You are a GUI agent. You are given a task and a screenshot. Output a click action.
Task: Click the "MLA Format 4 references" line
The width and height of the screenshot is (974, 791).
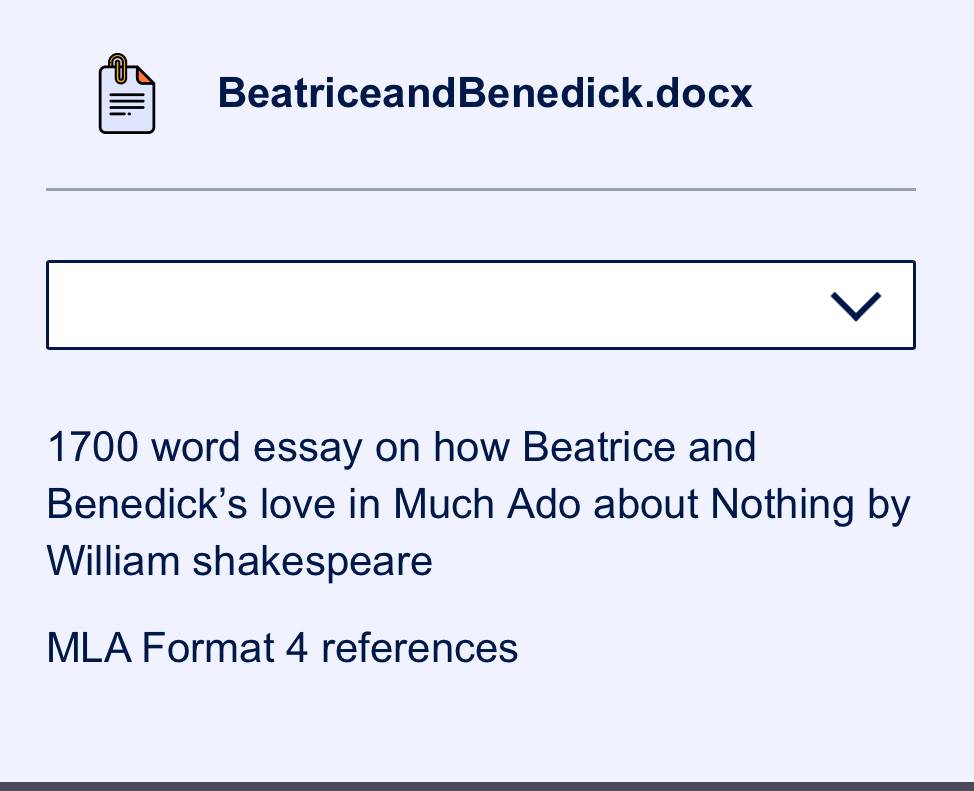(x=282, y=648)
